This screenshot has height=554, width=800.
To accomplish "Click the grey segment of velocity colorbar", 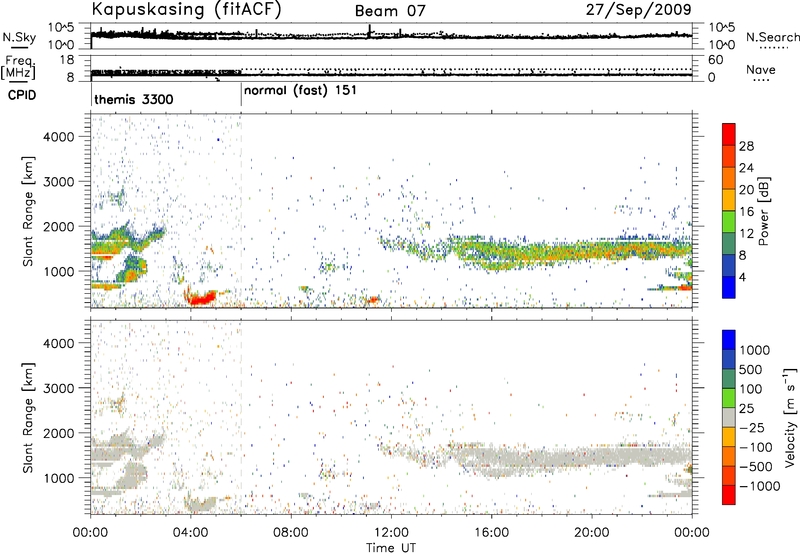I will pos(729,417).
